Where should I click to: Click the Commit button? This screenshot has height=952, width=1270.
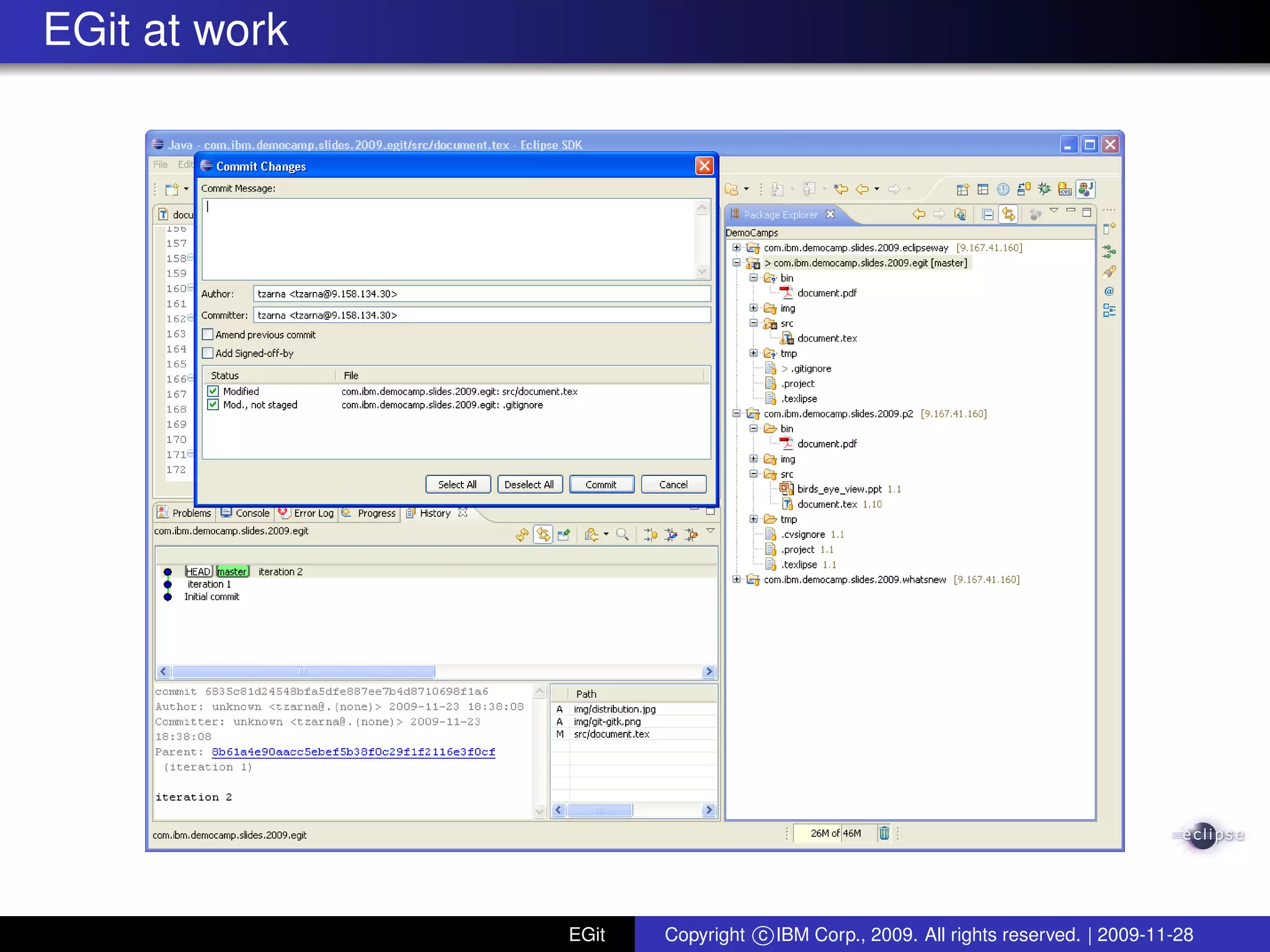pos(602,485)
